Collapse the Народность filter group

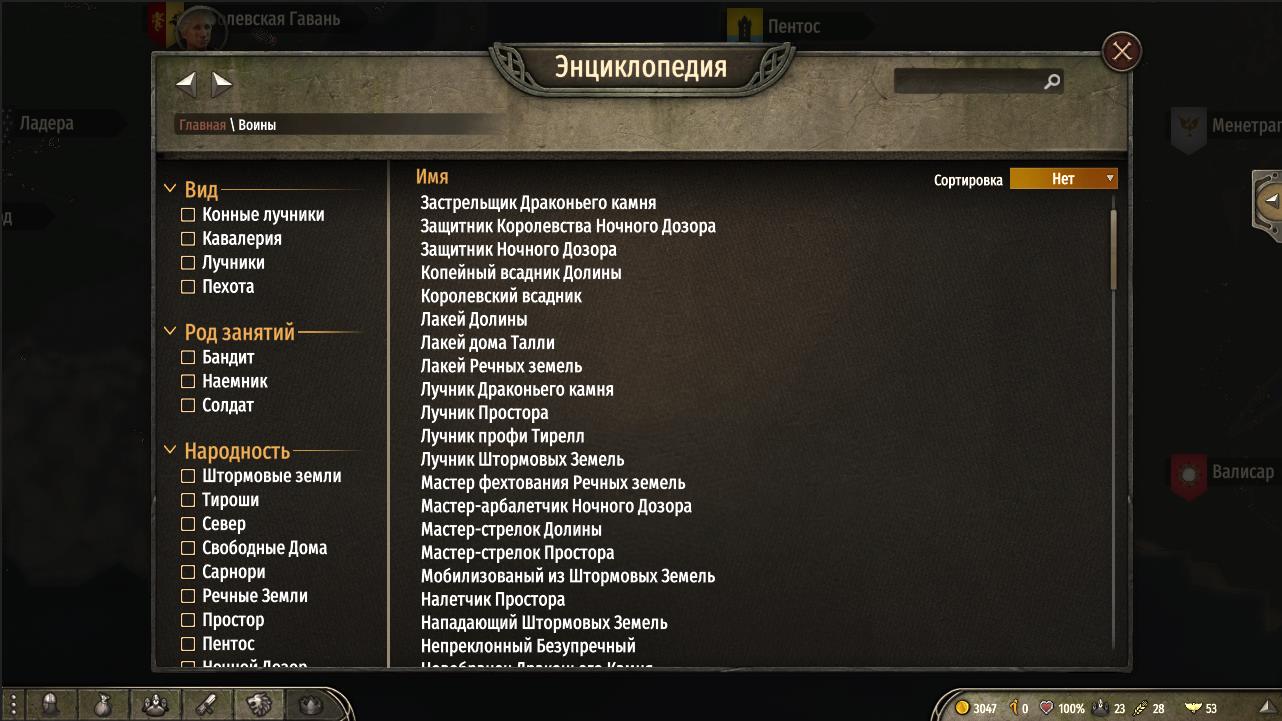170,451
